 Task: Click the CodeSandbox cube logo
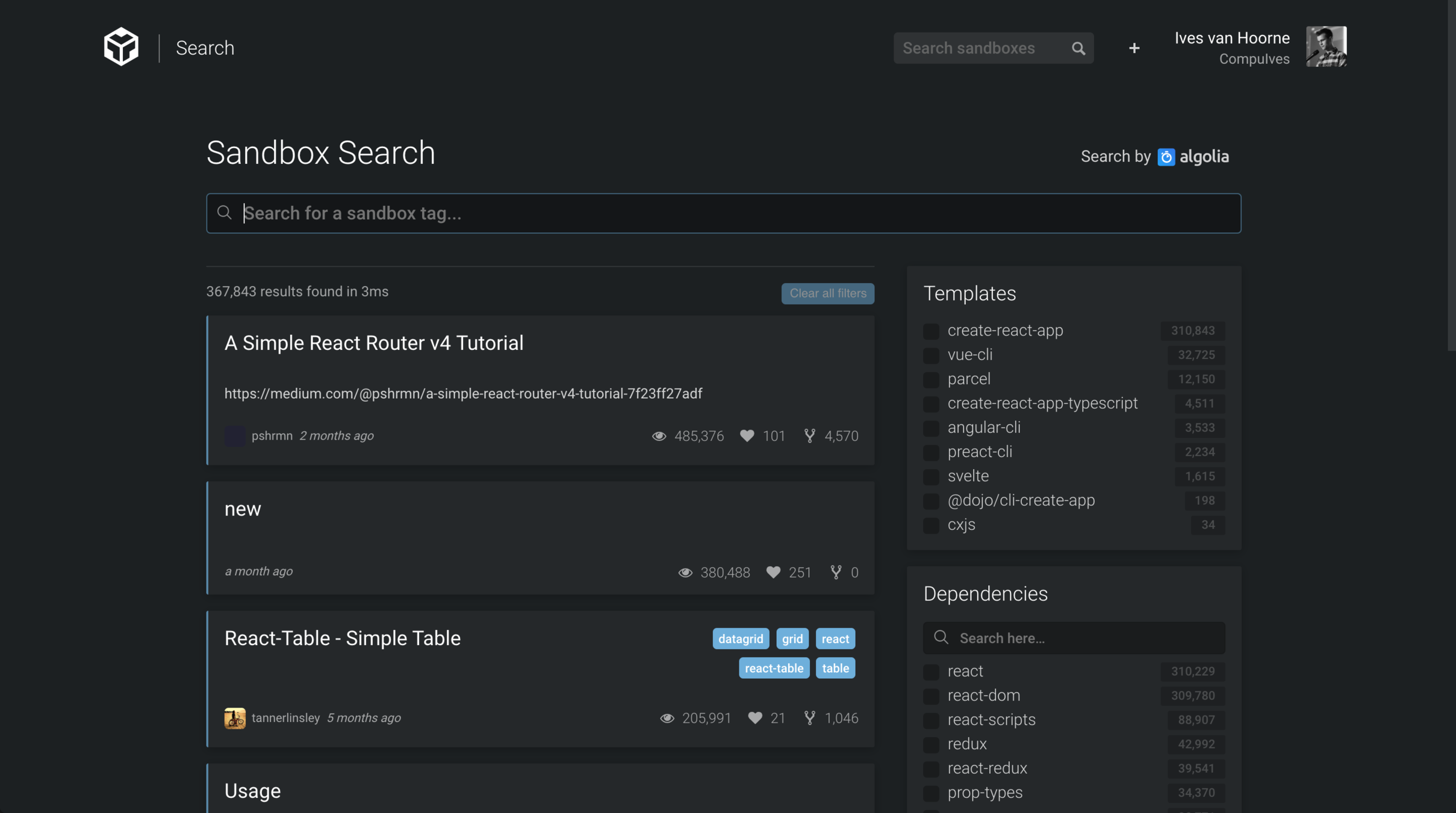click(x=121, y=46)
